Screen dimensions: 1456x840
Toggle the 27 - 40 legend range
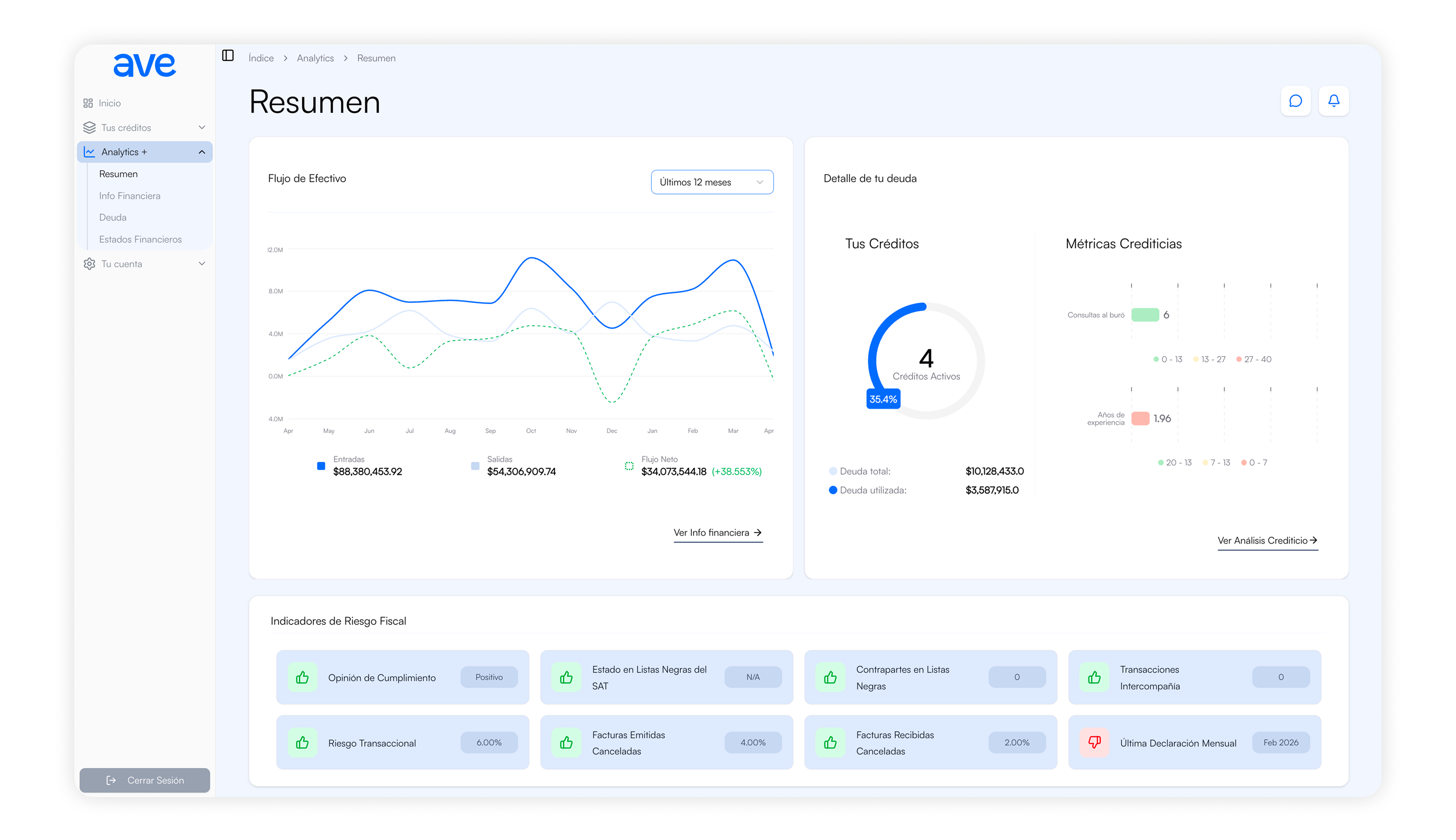pyautogui.click(x=1254, y=359)
